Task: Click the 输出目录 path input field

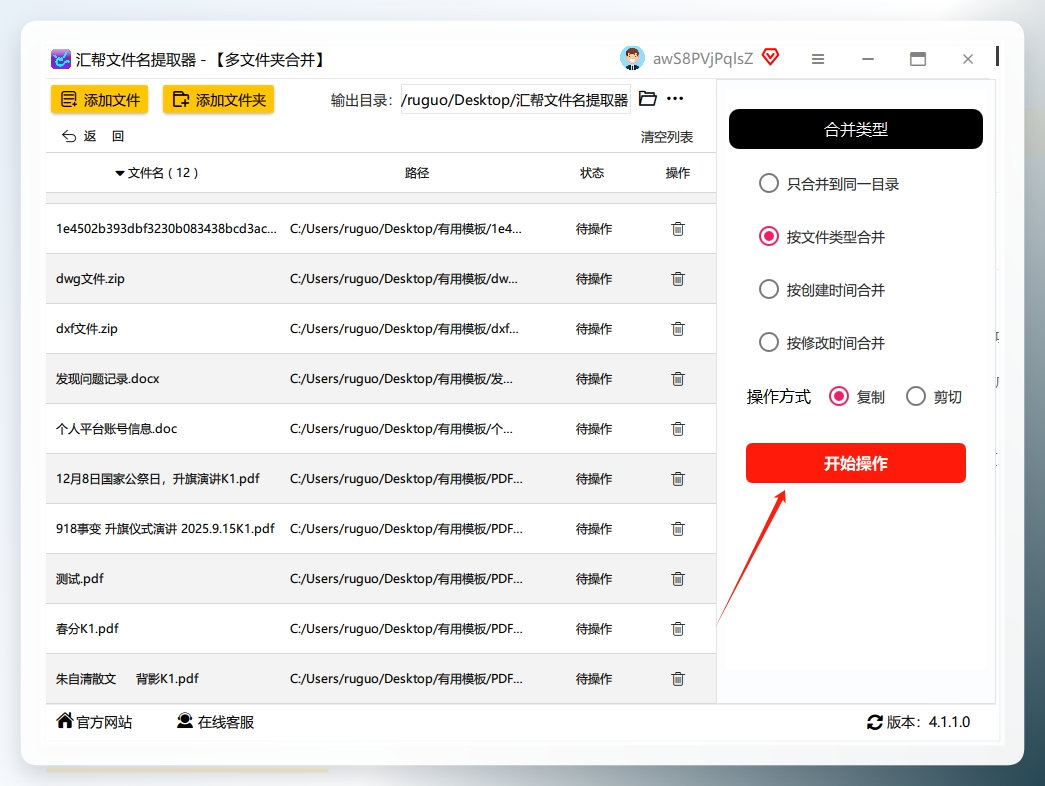Action: pos(515,99)
